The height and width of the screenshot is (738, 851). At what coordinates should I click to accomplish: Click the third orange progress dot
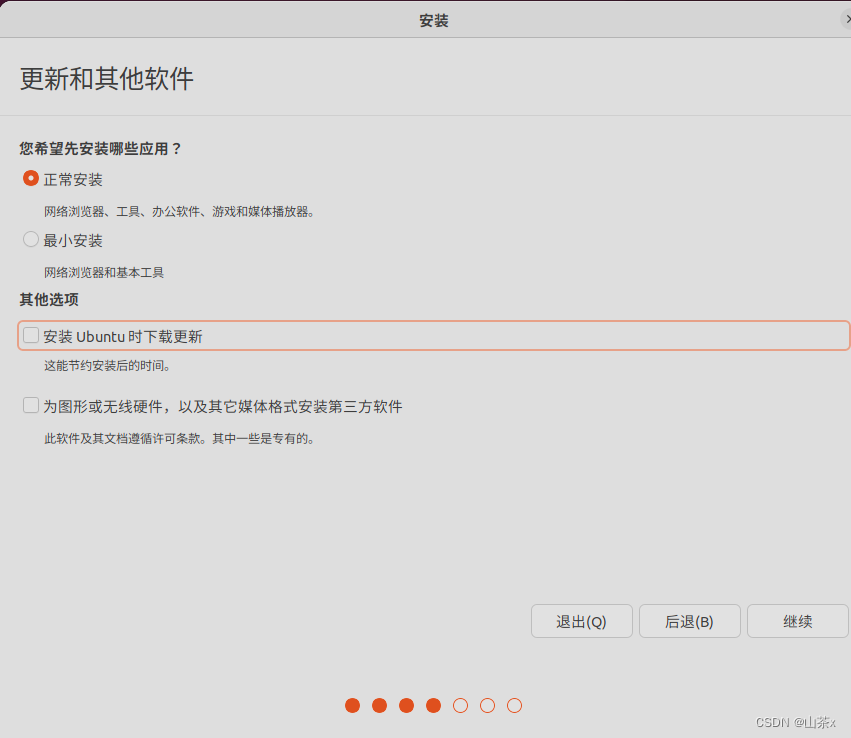coord(406,705)
